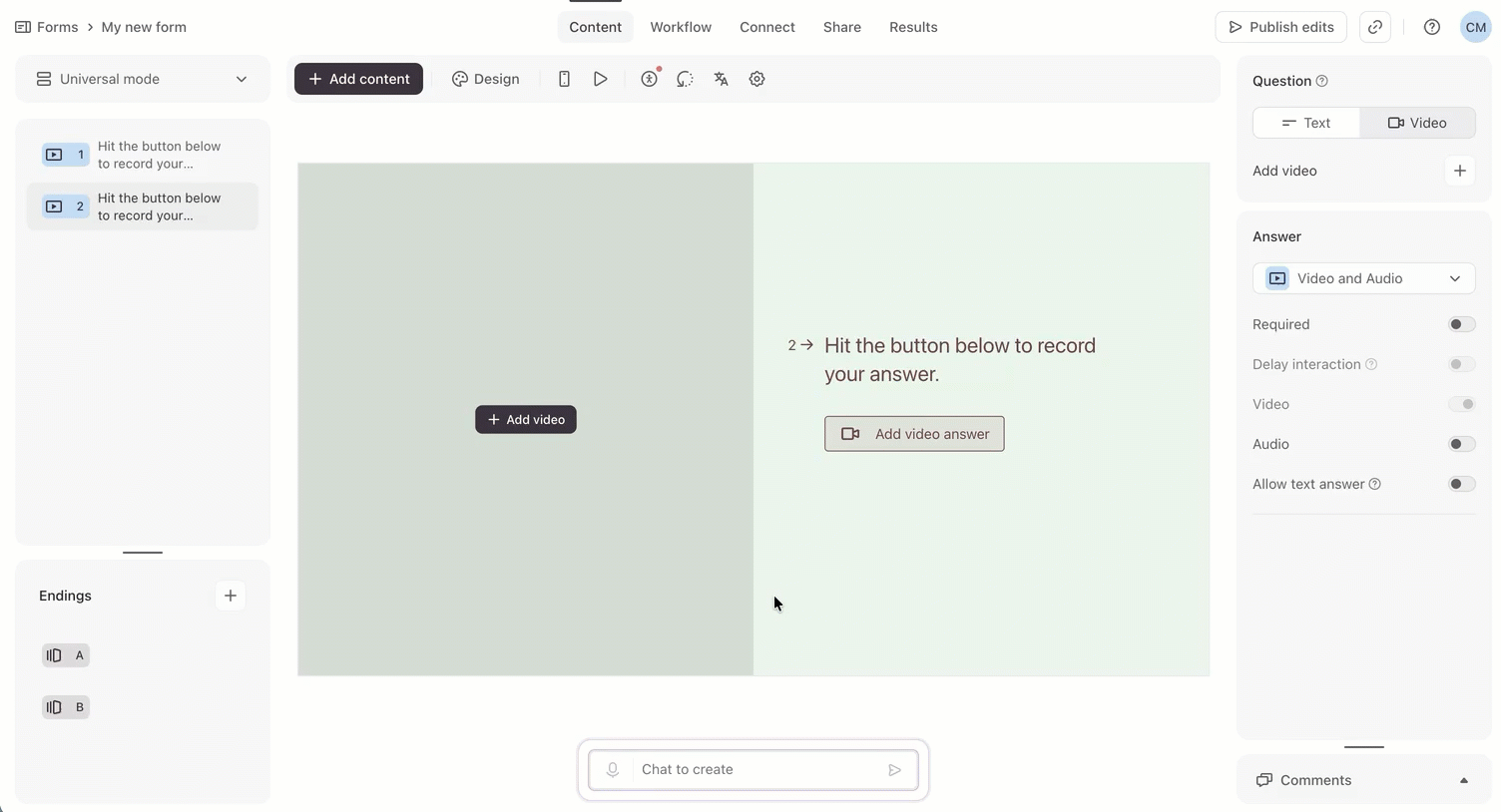
Task: Click the Publish edits button
Action: click(1280, 27)
